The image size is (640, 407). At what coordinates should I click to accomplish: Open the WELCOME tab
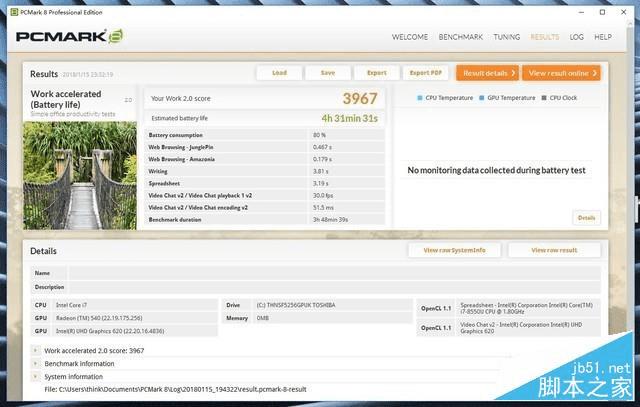[x=410, y=37]
